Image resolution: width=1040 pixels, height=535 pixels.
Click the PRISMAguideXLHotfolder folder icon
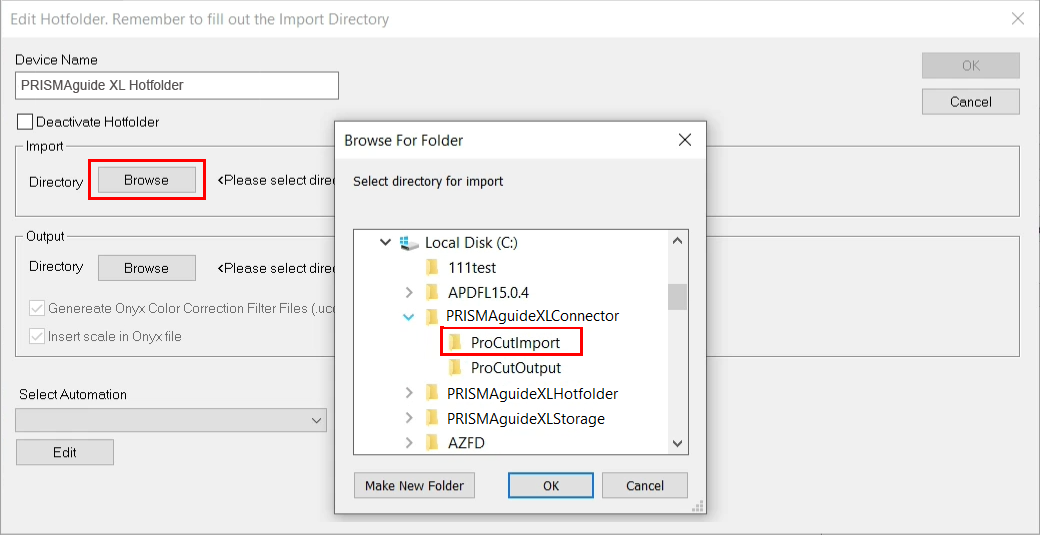(x=432, y=393)
